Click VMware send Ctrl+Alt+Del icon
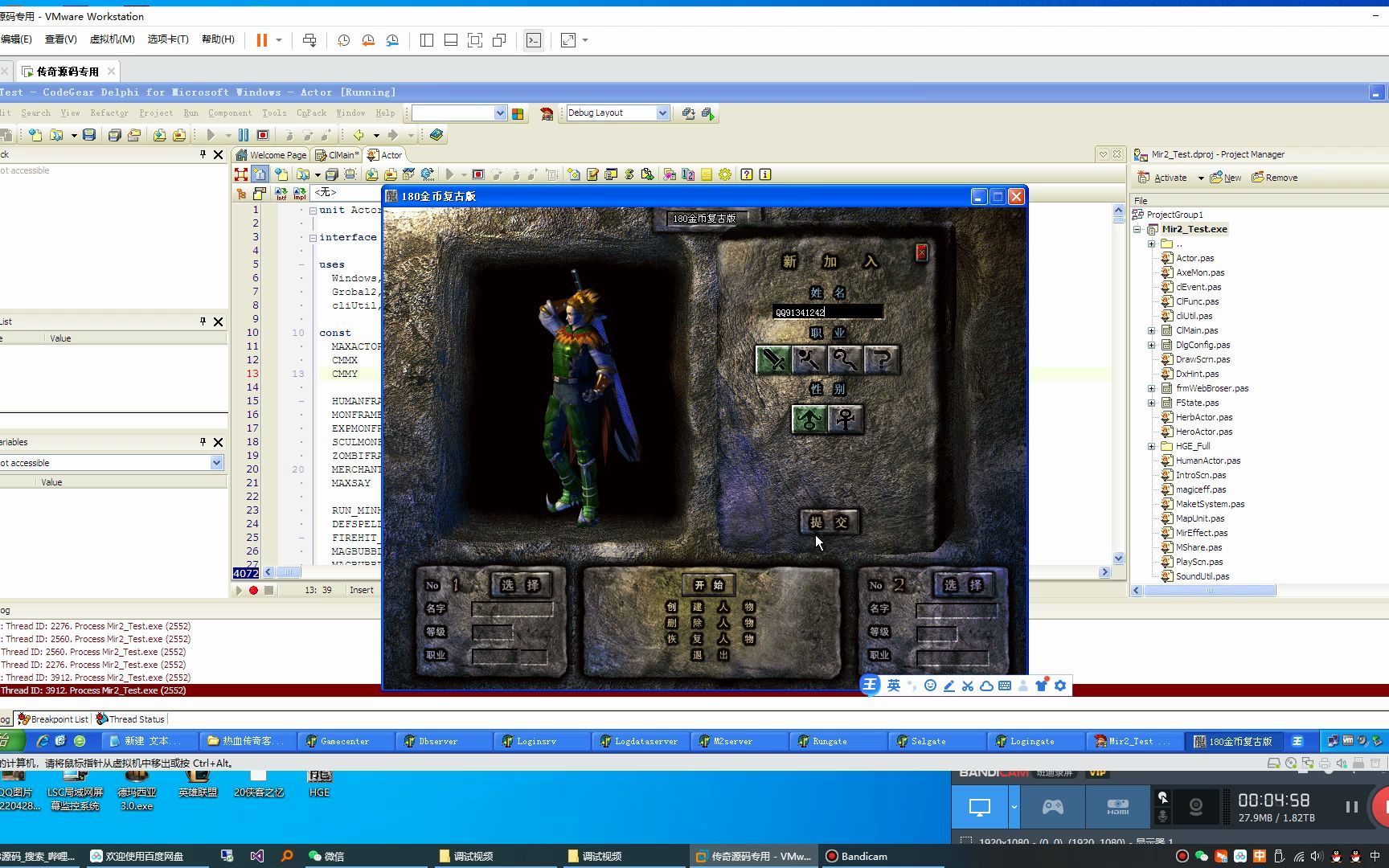Image resolution: width=1389 pixels, height=868 pixels. pos(309,40)
